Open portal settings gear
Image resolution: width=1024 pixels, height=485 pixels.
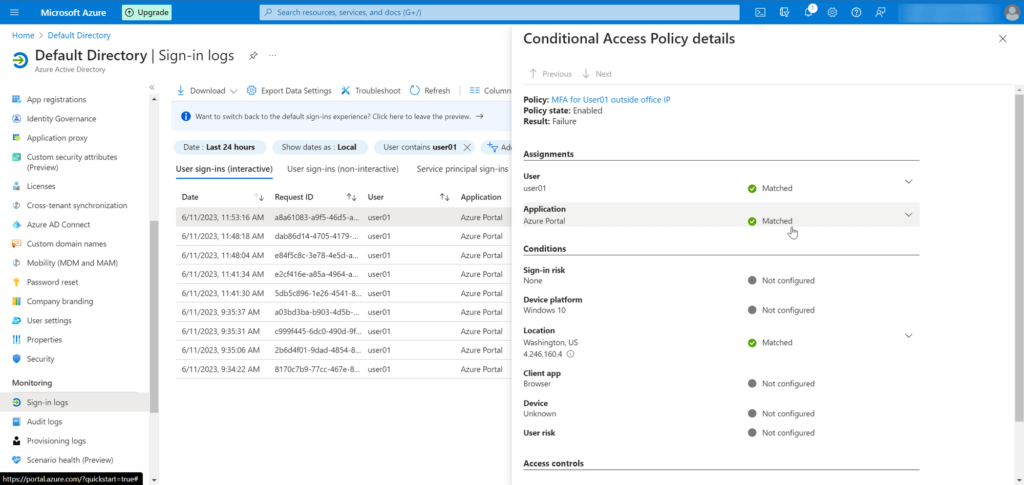pos(832,12)
